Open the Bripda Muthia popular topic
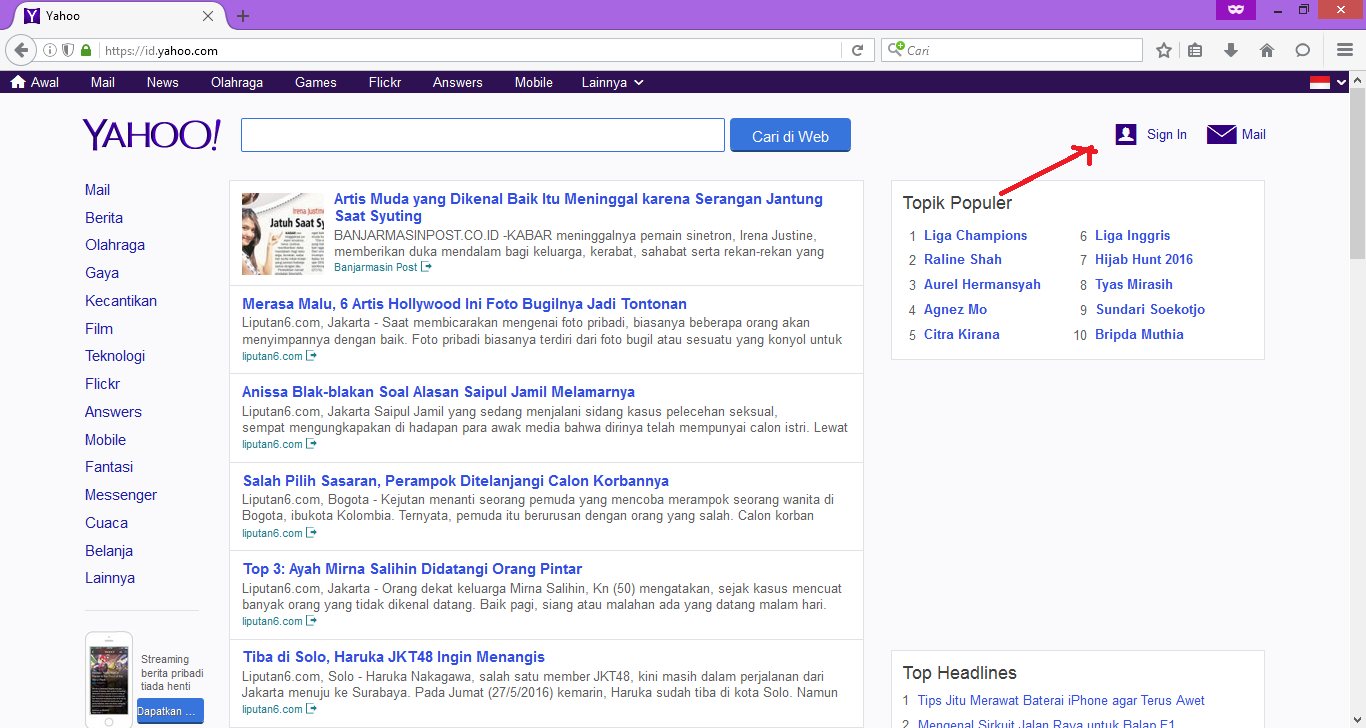This screenshot has height=728, width=1366. tap(1139, 334)
